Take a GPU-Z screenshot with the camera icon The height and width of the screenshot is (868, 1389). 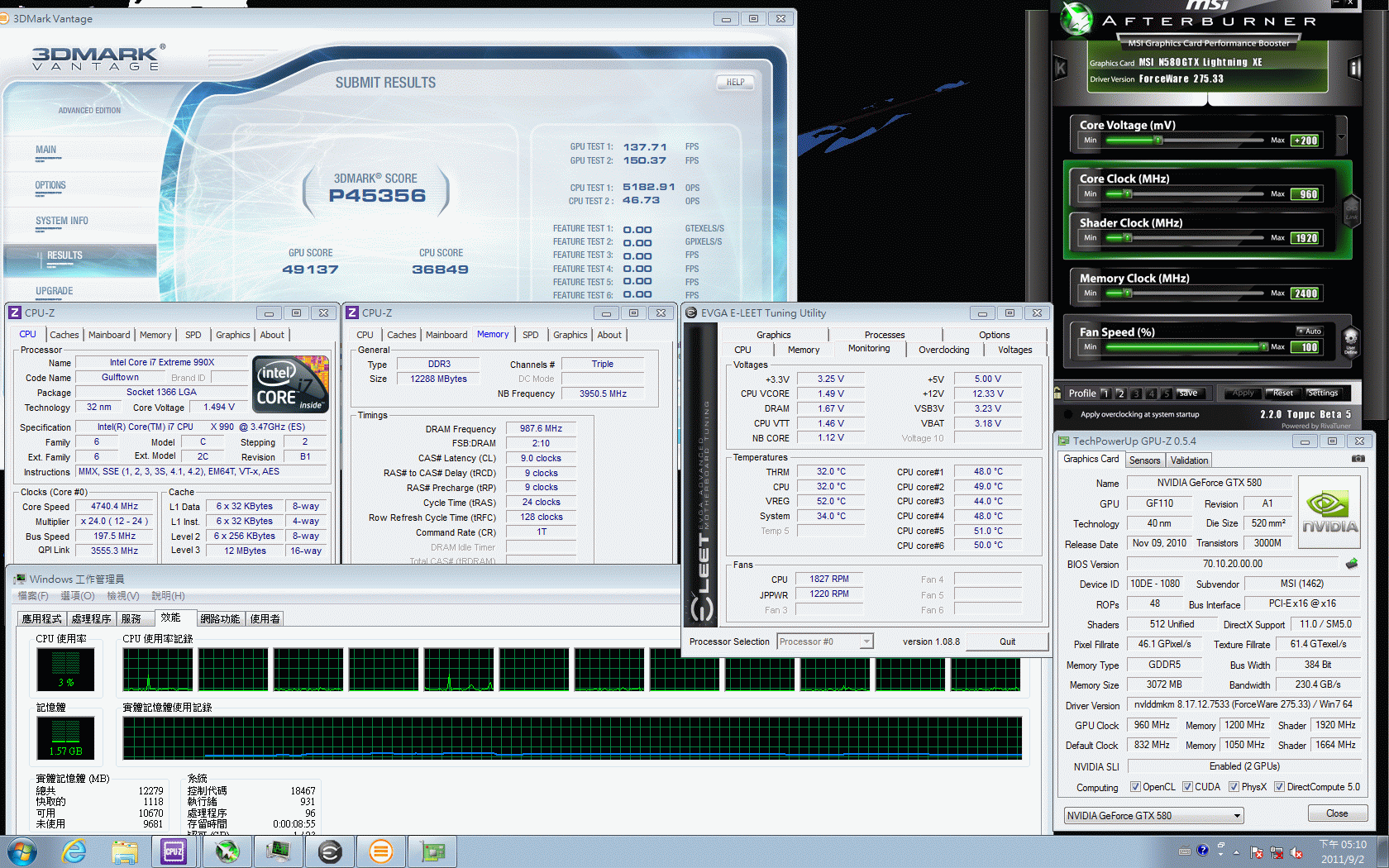tap(1358, 458)
